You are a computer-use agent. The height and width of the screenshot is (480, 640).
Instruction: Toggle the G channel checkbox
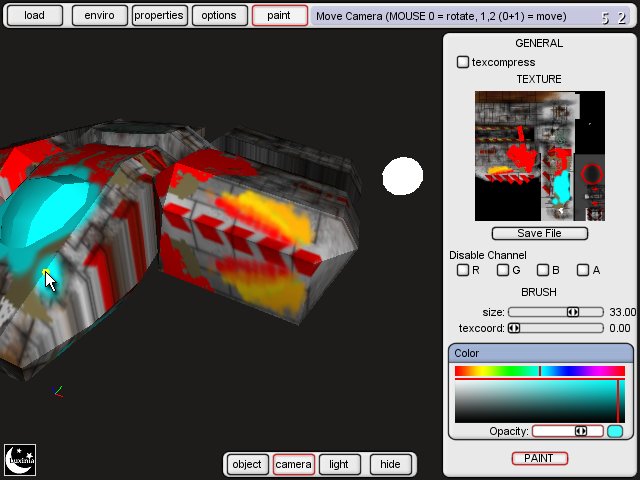click(x=503, y=270)
